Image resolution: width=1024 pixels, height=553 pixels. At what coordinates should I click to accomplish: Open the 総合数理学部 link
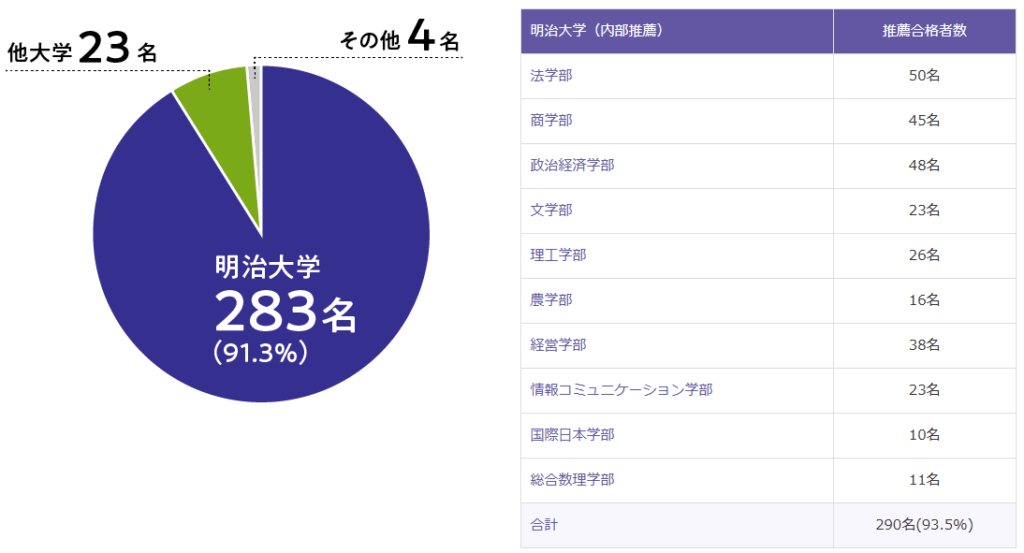click(572, 480)
